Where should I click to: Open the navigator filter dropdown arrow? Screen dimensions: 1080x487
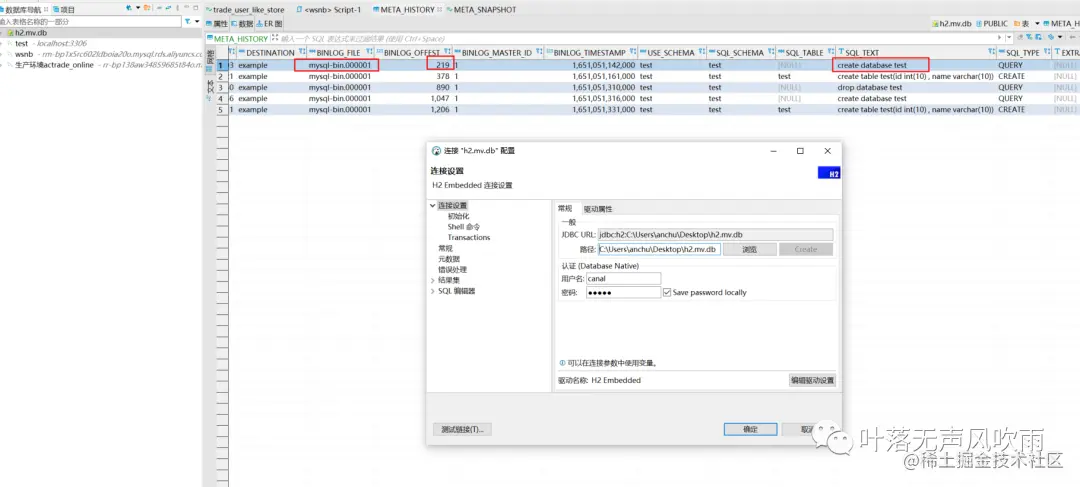click(x=196, y=21)
